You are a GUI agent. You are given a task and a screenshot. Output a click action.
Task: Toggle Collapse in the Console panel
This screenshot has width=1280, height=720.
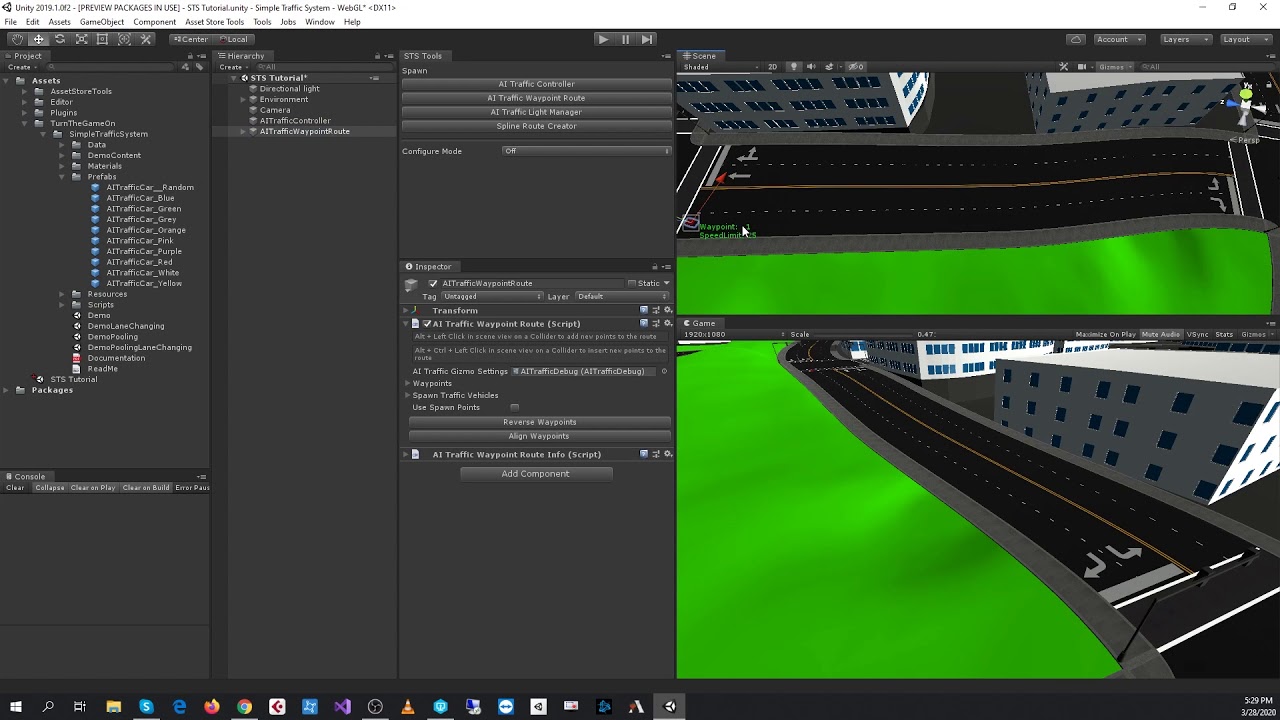pos(49,488)
